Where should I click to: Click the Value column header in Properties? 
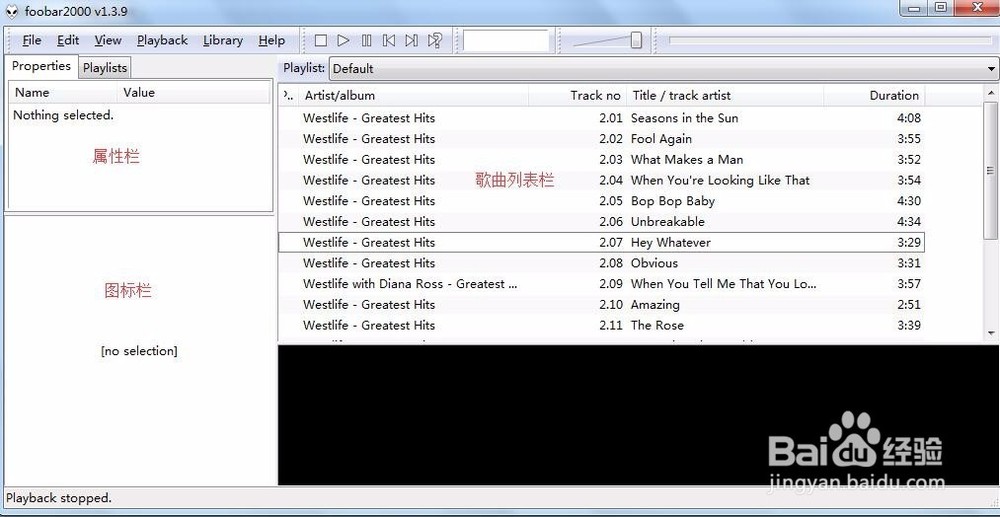[x=194, y=93]
